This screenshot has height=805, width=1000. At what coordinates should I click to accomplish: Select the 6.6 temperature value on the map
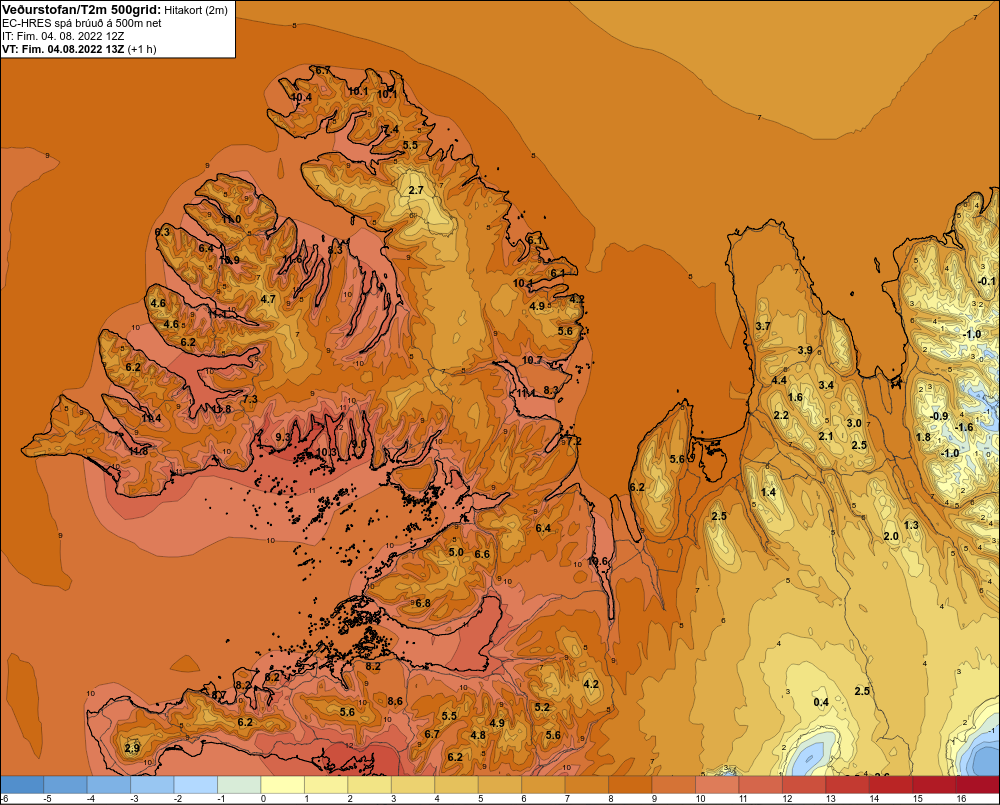pos(482,554)
